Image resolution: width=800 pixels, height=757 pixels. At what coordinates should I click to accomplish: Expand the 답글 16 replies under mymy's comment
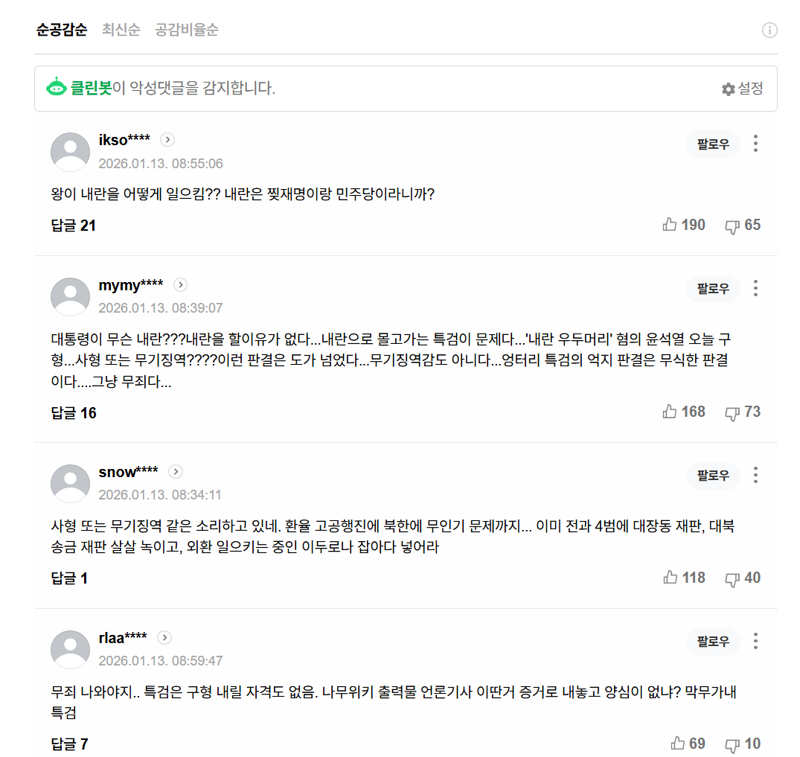(73, 412)
